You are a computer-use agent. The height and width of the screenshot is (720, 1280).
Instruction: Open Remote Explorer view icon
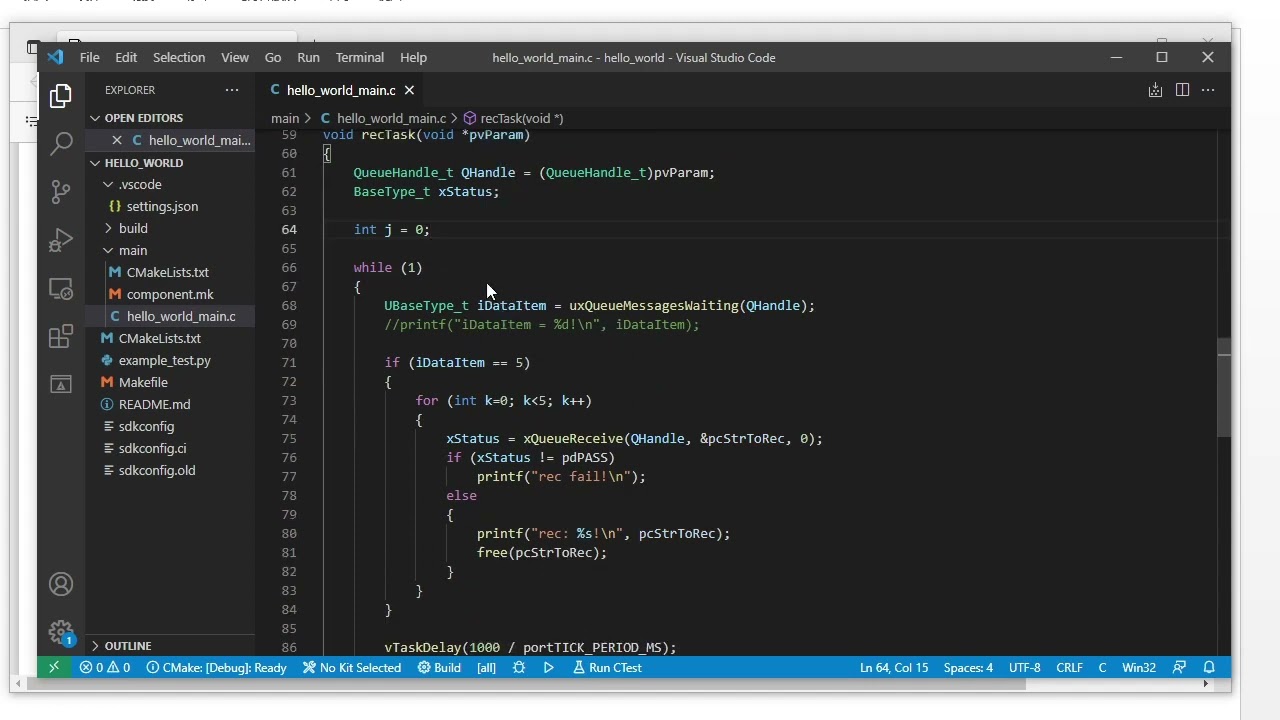coord(61,289)
